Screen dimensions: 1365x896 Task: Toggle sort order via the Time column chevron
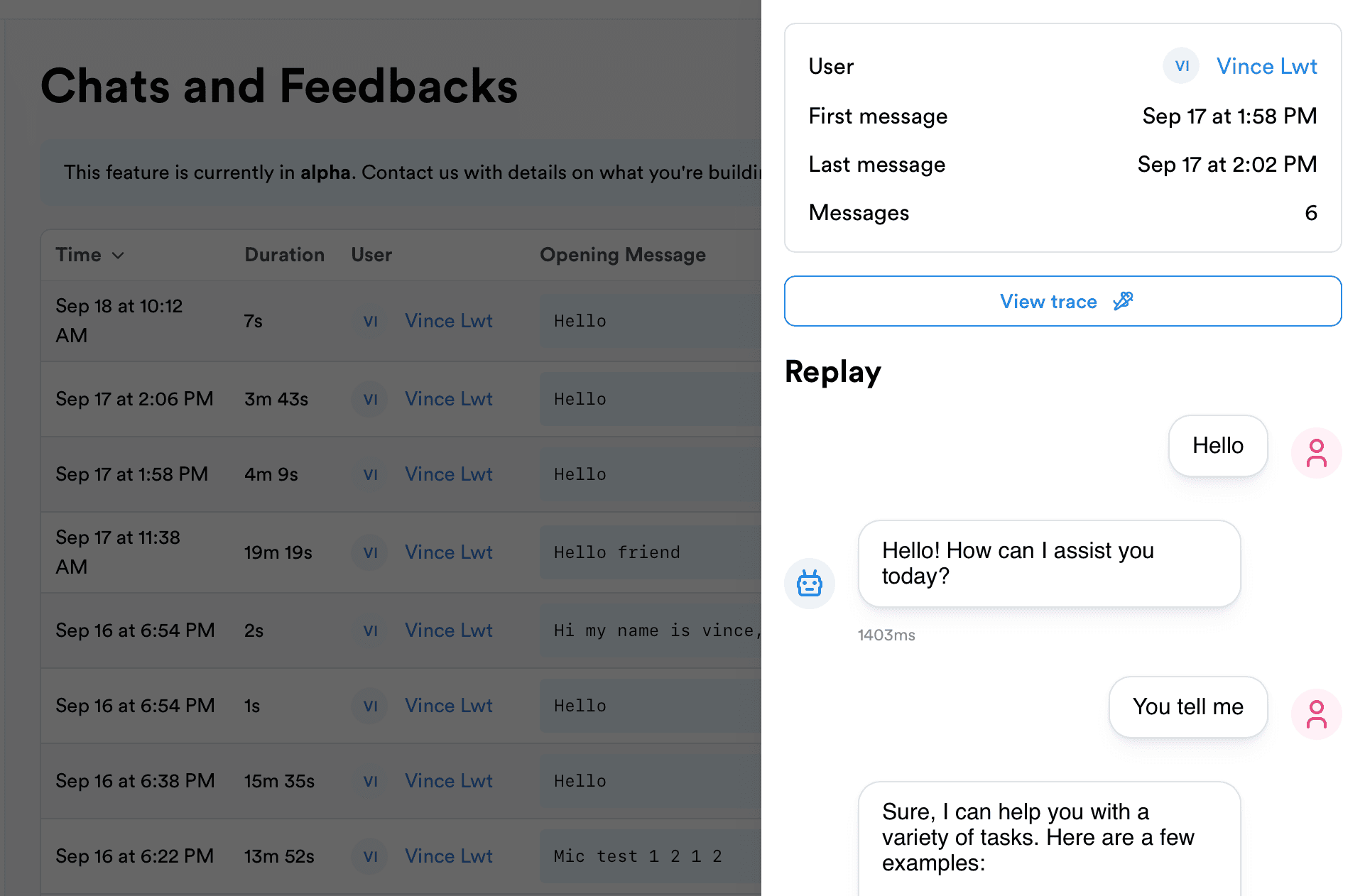tap(119, 255)
